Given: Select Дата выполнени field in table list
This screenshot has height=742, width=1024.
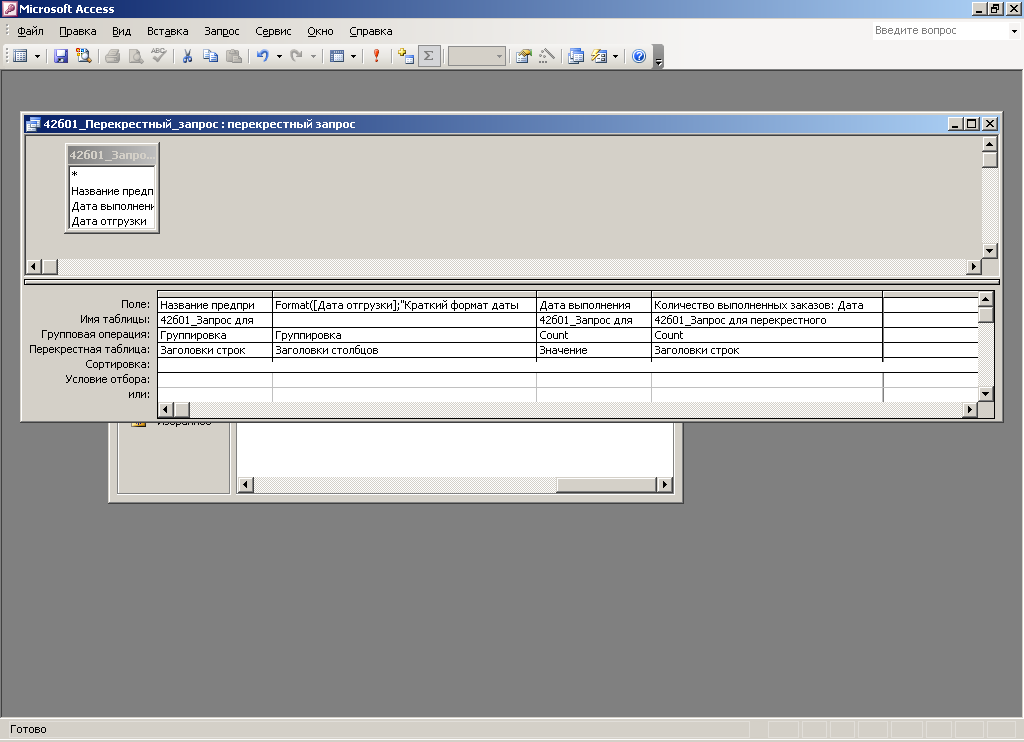Looking at the screenshot, I should pyautogui.click(x=112, y=206).
